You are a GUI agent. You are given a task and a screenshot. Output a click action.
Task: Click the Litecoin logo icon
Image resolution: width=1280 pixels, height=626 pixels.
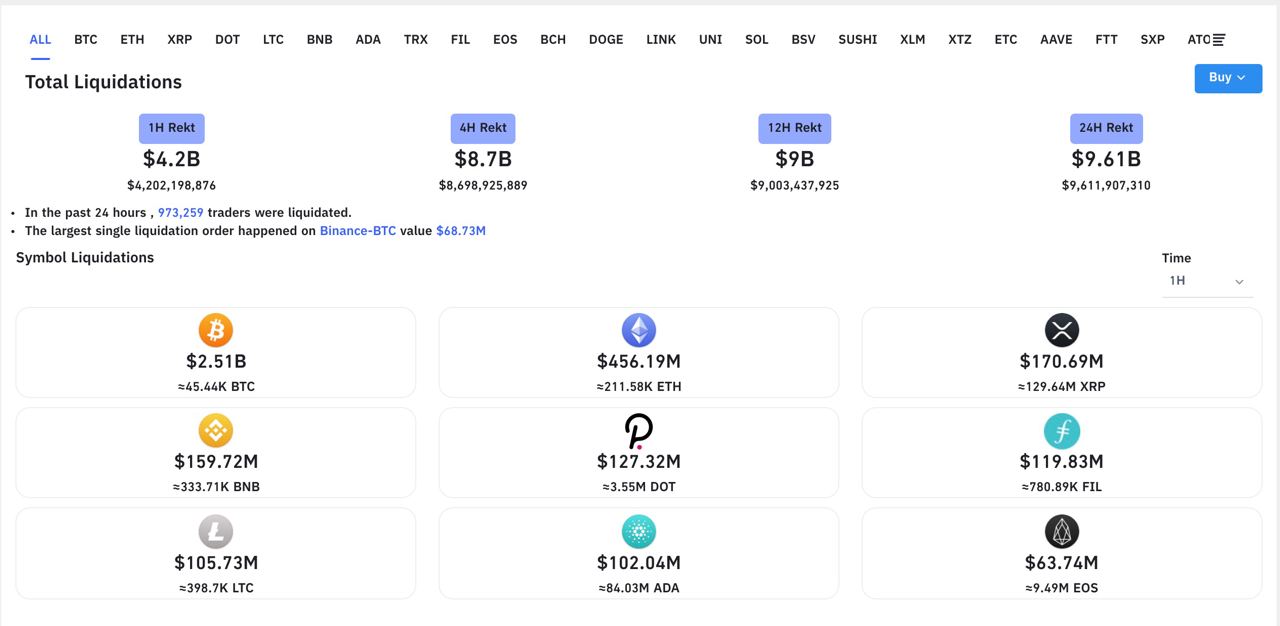215,531
